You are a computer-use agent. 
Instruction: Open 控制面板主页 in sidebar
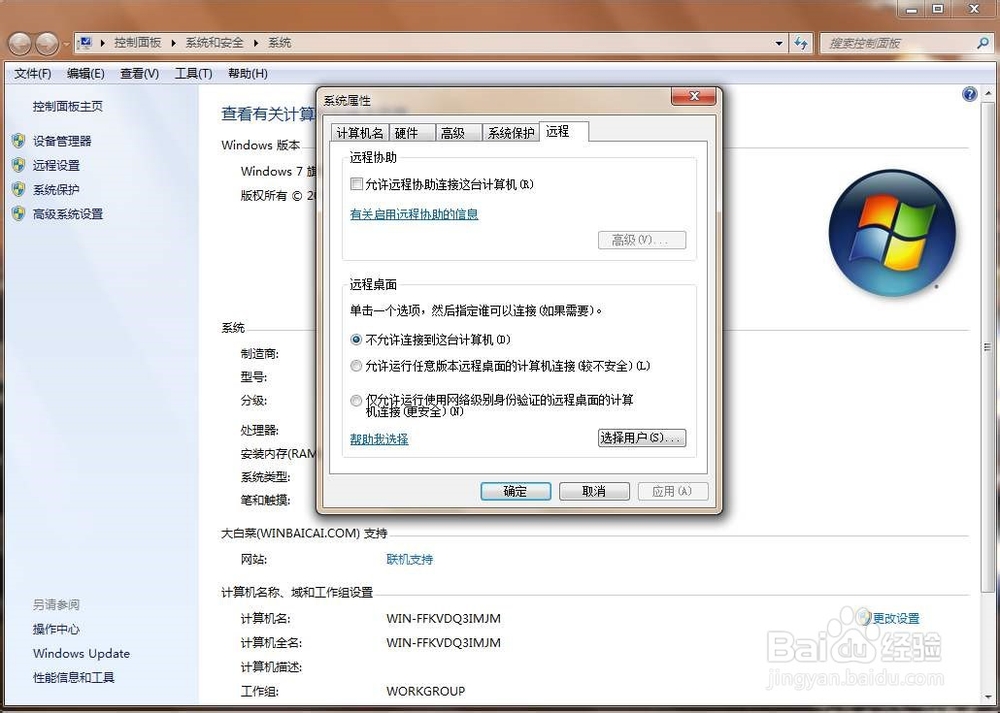click(68, 107)
